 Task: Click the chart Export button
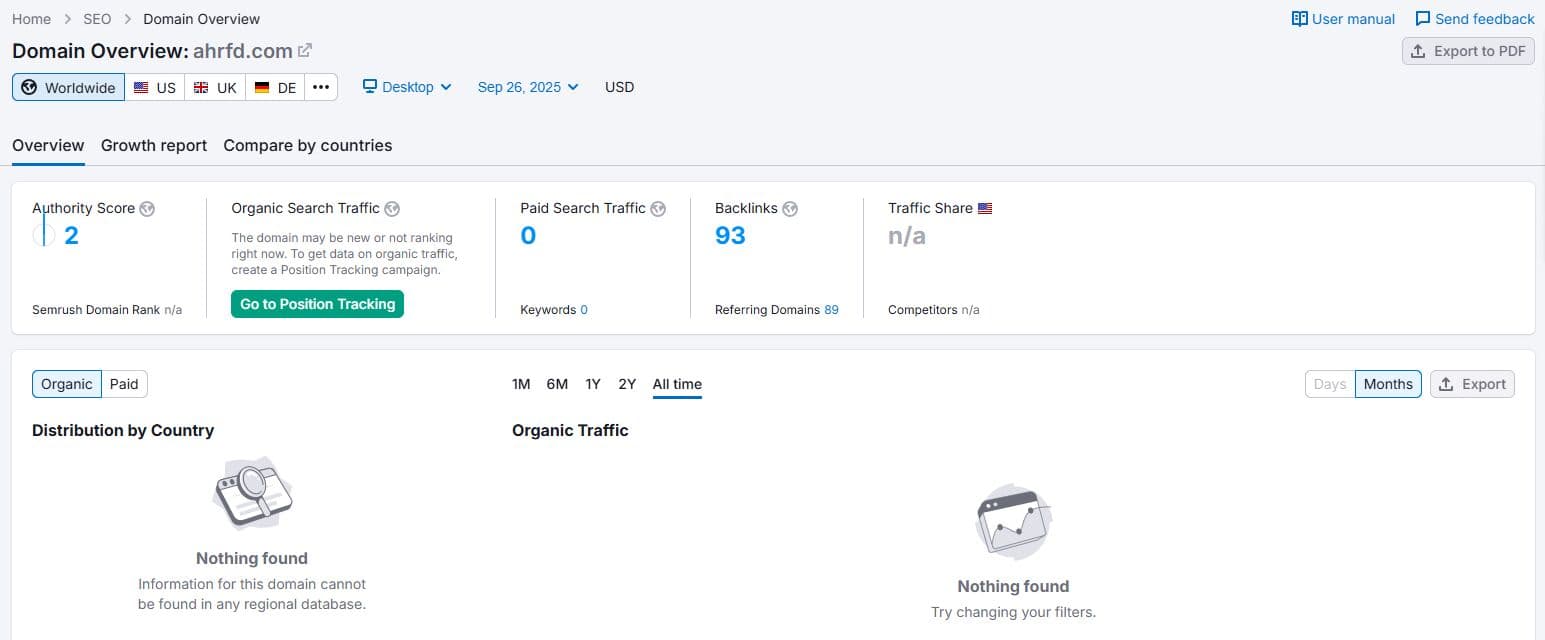1472,384
